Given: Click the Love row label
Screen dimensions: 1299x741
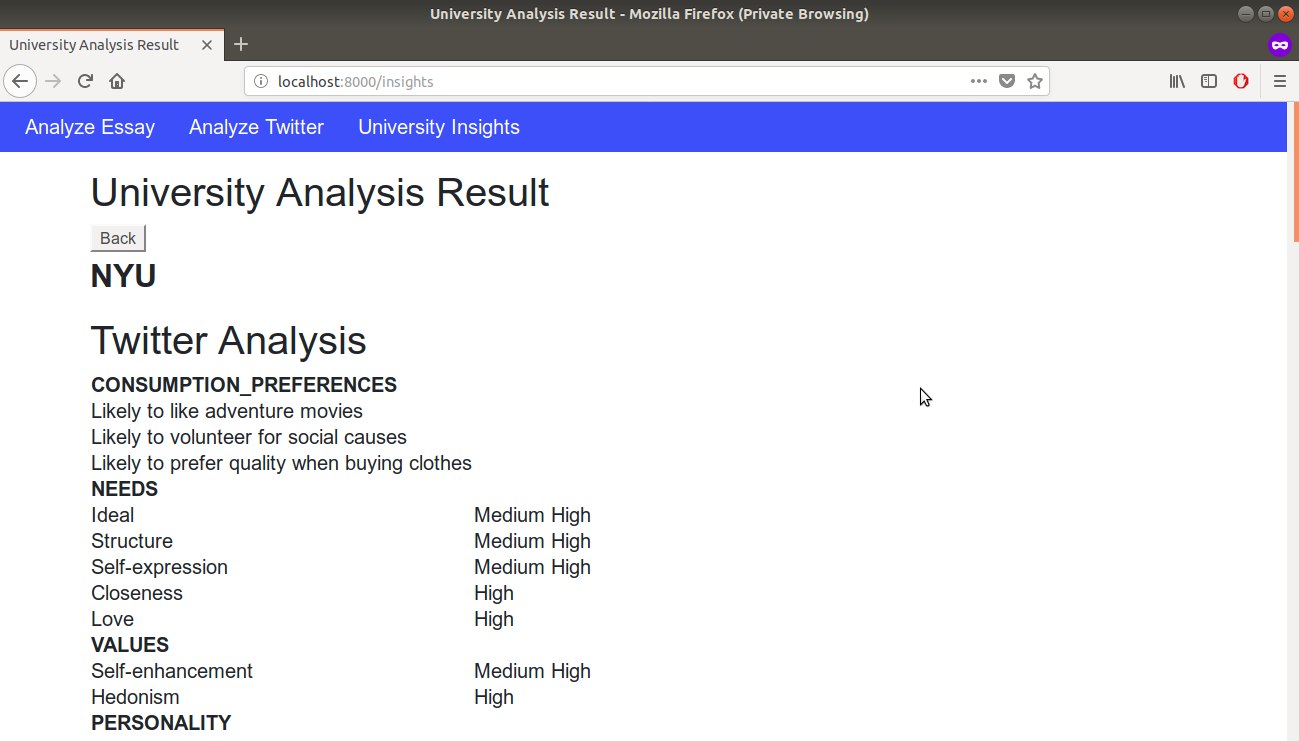Looking at the screenshot, I should [x=112, y=619].
